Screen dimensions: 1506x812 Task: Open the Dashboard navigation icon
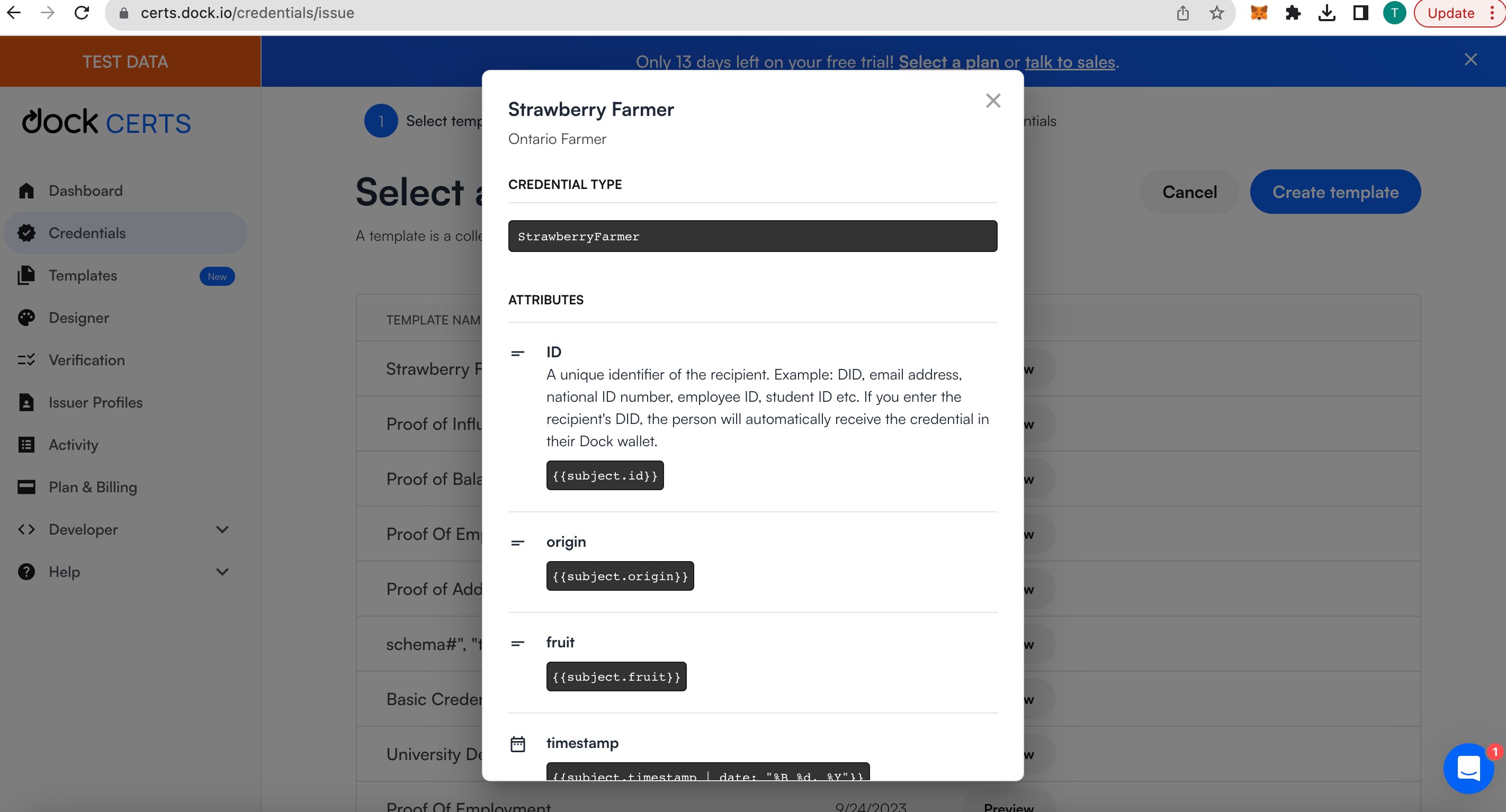pos(26,190)
